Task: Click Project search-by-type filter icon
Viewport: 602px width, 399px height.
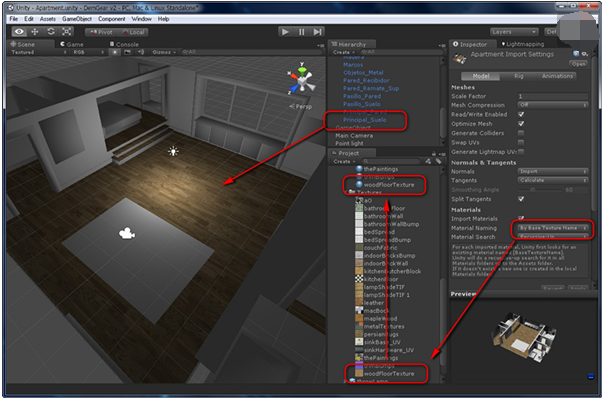Action: [428, 161]
